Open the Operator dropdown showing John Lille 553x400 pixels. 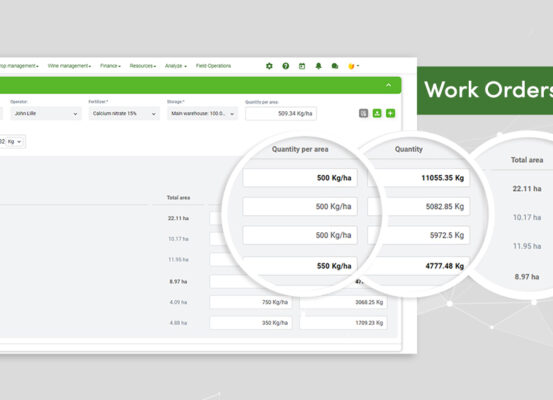pos(46,114)
